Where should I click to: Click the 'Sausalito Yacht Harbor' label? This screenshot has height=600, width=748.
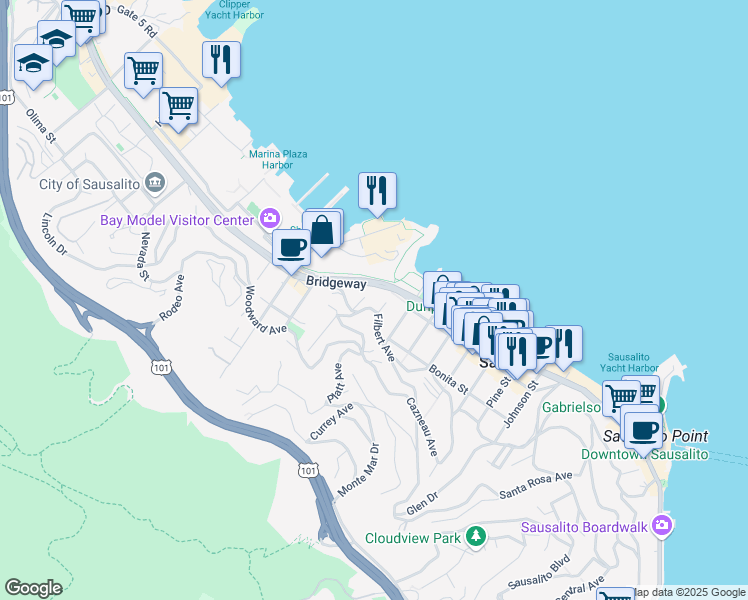click(x=629, y=362)
